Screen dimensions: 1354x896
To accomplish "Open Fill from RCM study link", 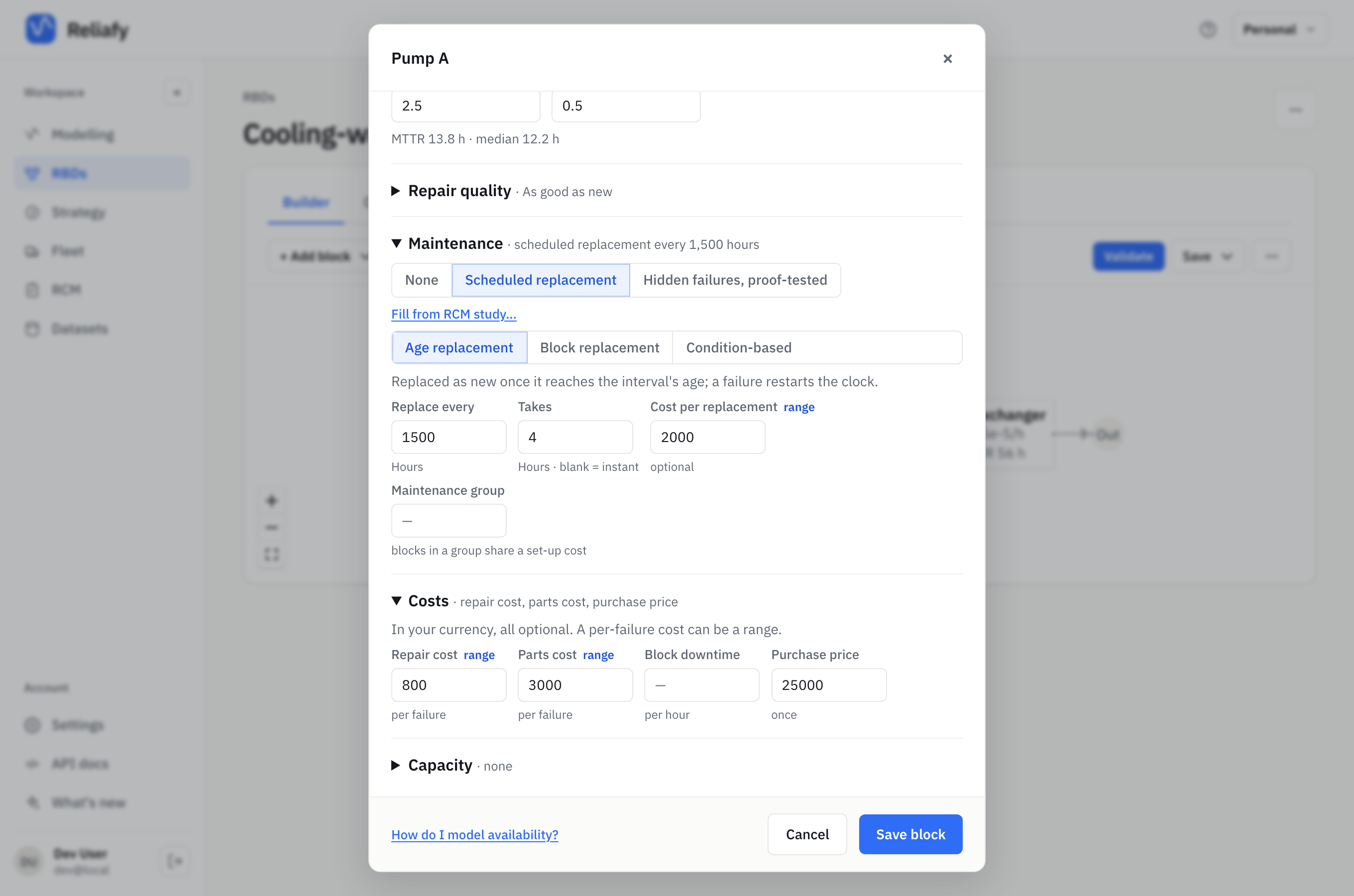I will [x=453, y=314].
